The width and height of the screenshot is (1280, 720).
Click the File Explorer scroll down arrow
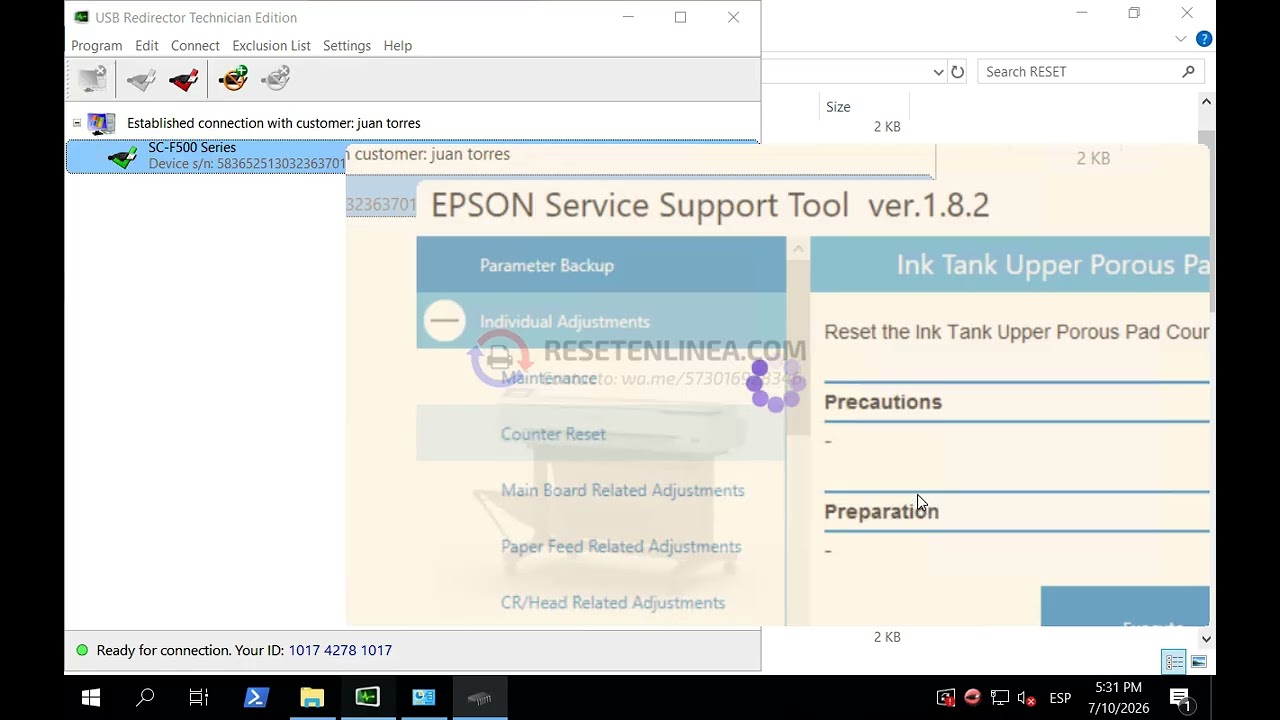(1206, 638)
